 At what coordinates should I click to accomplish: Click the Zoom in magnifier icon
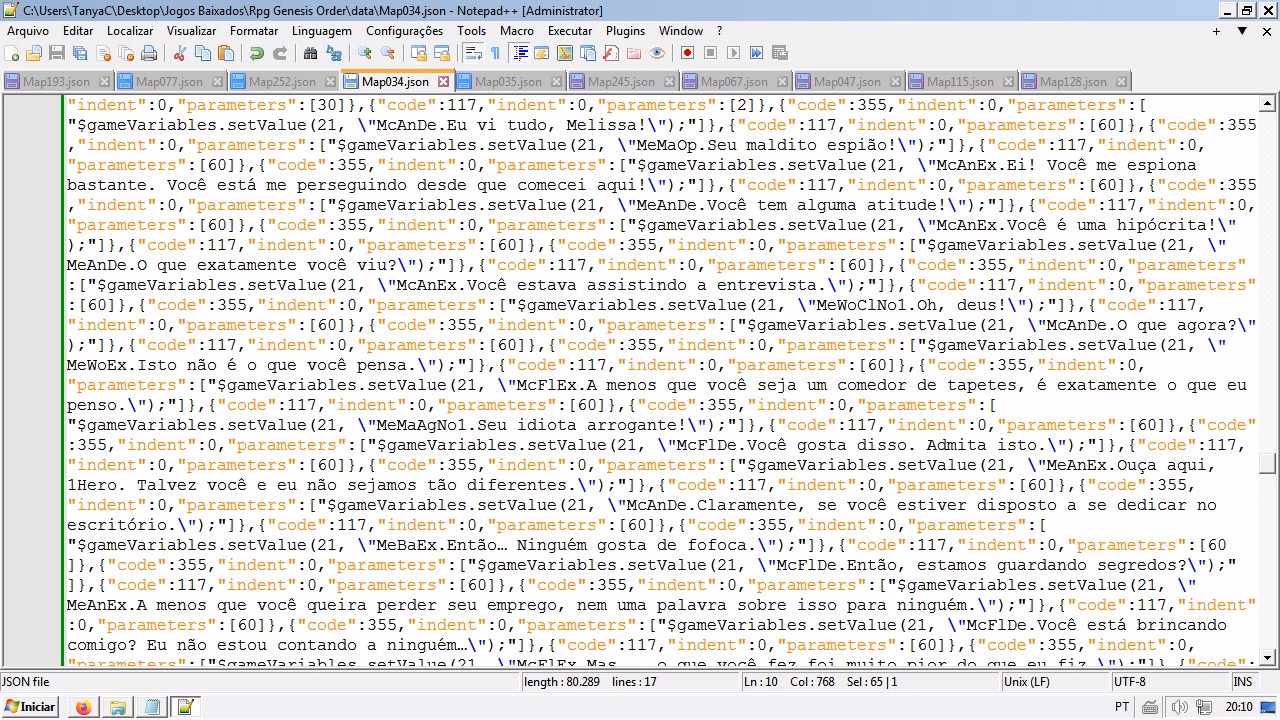tap(365, 53)
